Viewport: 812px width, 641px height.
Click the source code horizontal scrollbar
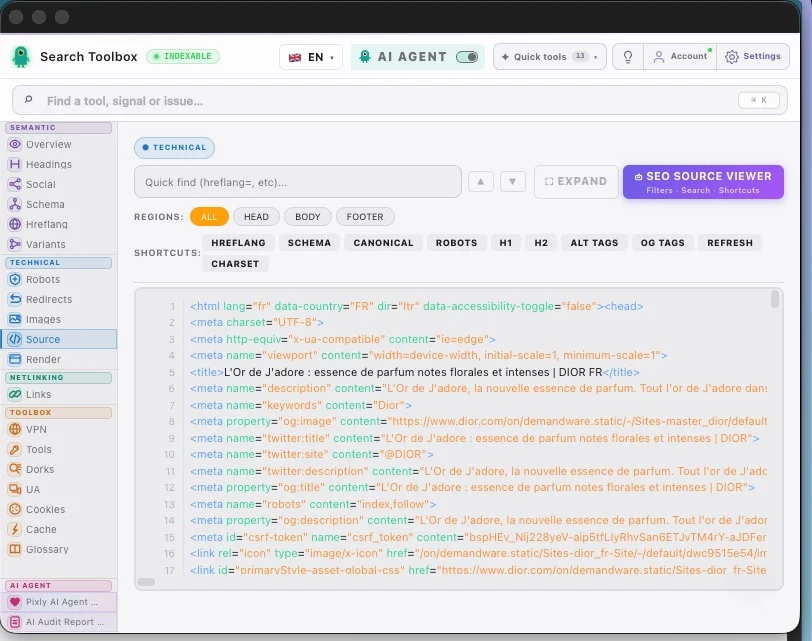coord(146,581)
